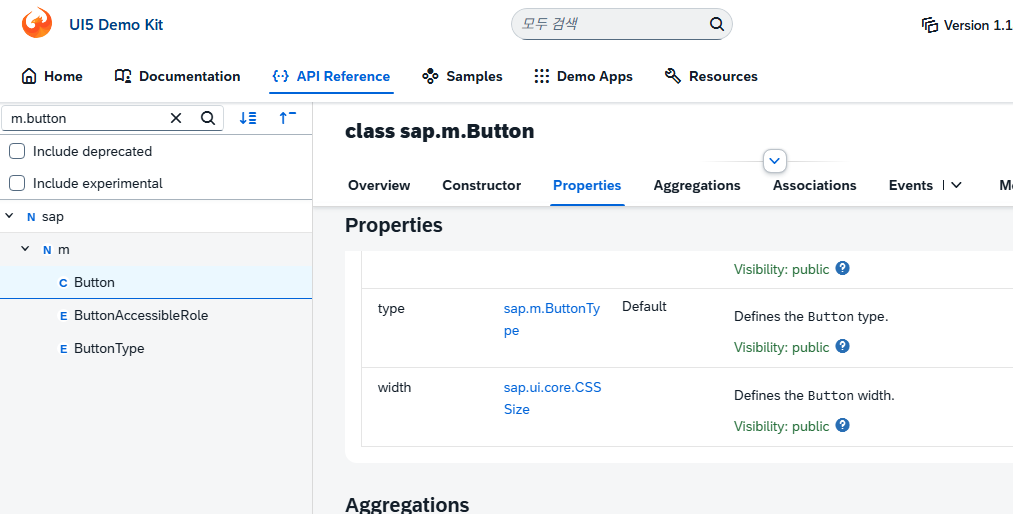Open the Events tab dropdown arrow
The width and height of the screenshot is (1013, 514).
(956, 185)
